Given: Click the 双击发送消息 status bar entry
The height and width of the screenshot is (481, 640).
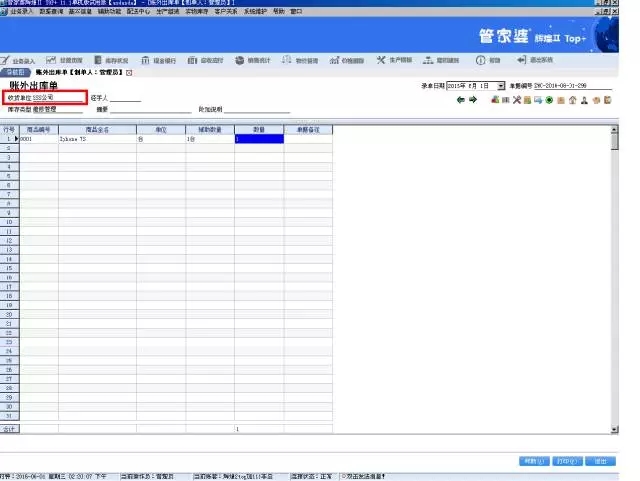Looking at the screenshot, I should pyautogui.click(x=363, y=476).
